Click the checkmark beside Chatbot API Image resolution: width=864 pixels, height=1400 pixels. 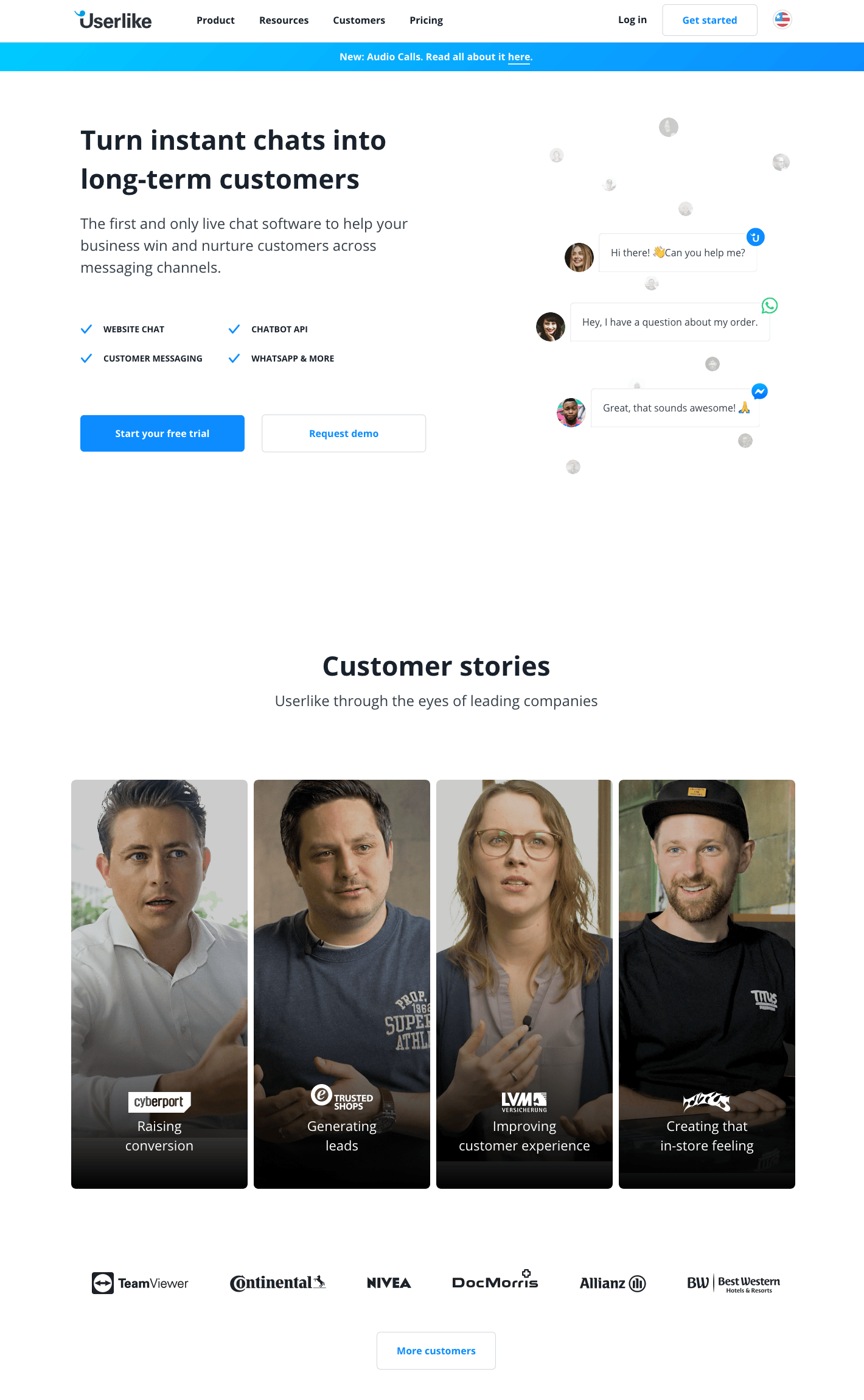coord(234,329)
